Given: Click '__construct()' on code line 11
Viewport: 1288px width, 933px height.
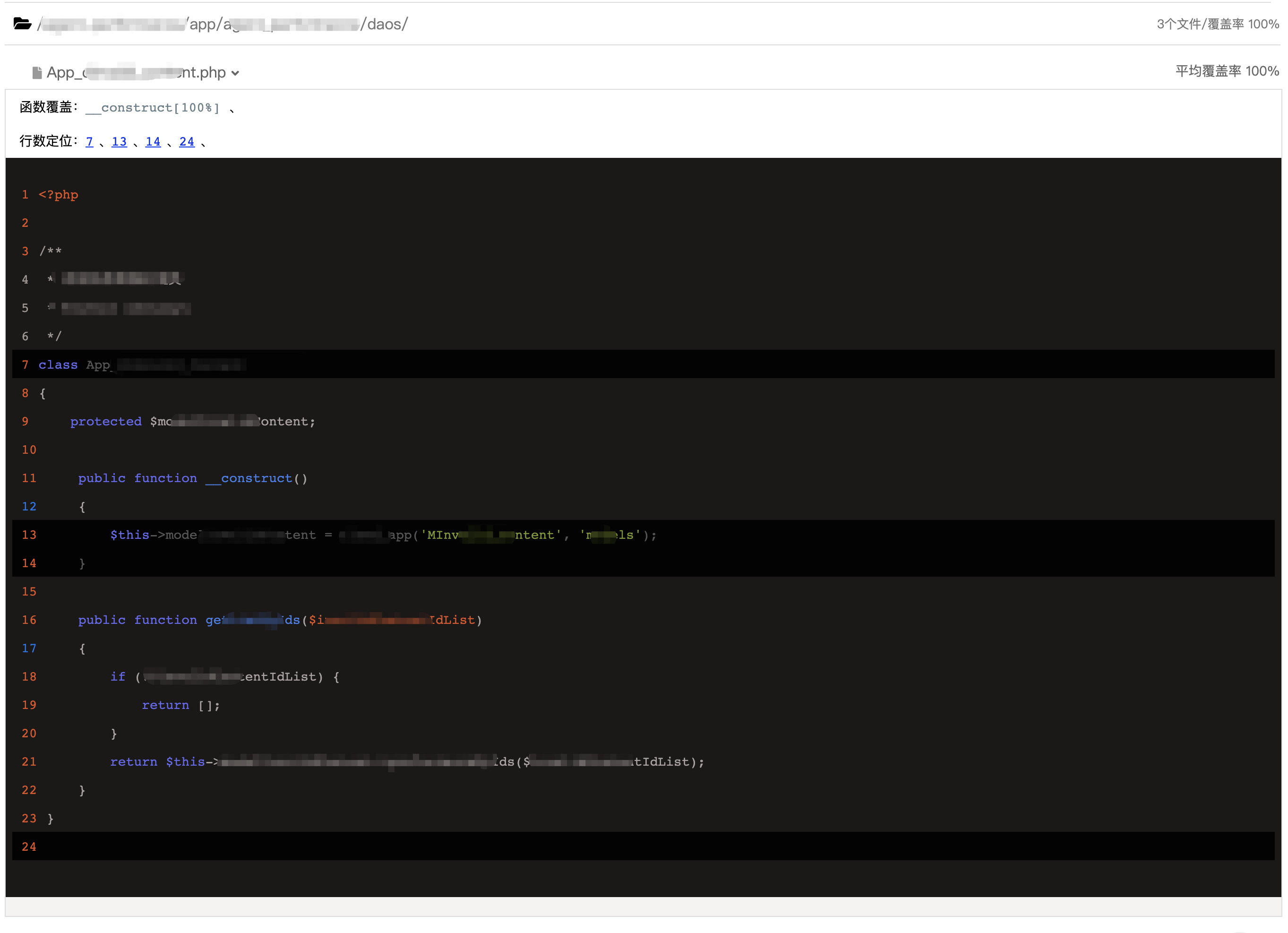Looking at the screenshot, I should pos(257,478).
